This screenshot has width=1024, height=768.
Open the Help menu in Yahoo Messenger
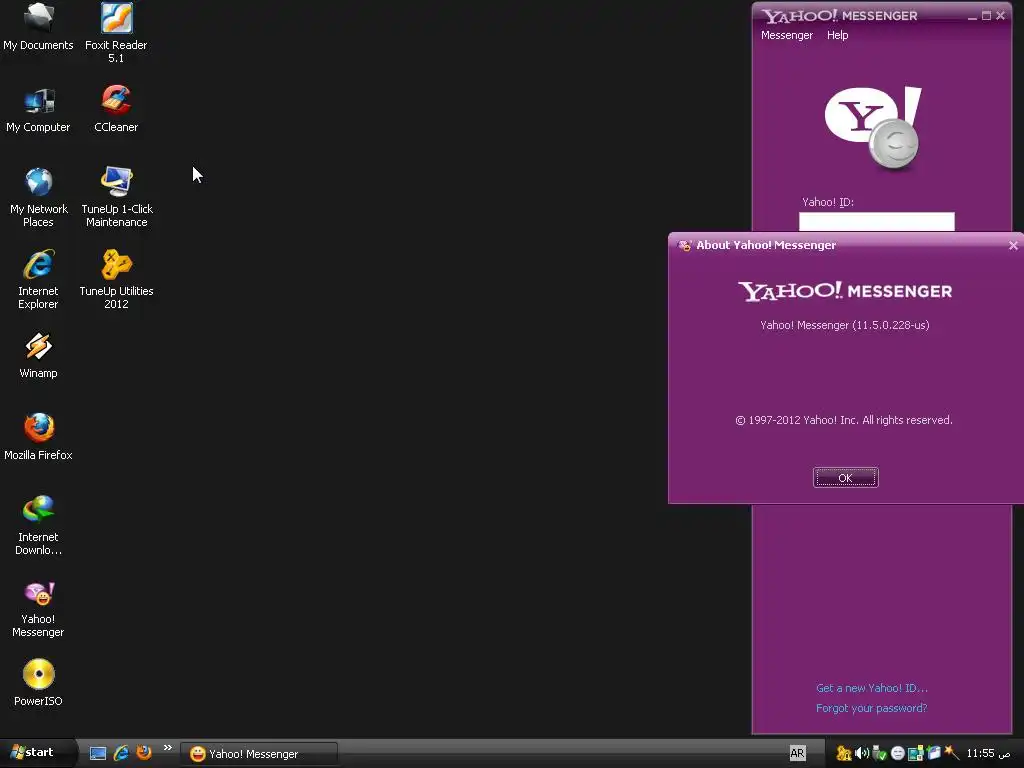click(837, 35)
